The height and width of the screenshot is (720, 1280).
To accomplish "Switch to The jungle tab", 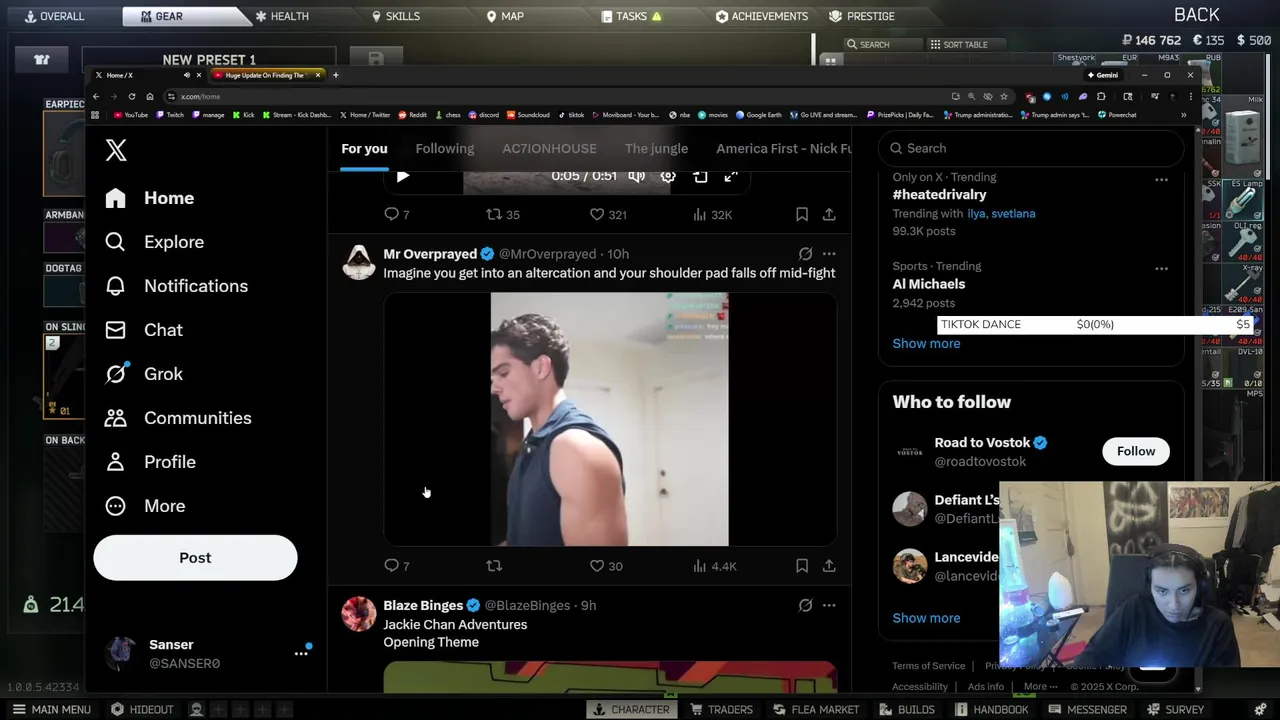I will (656, 148).
